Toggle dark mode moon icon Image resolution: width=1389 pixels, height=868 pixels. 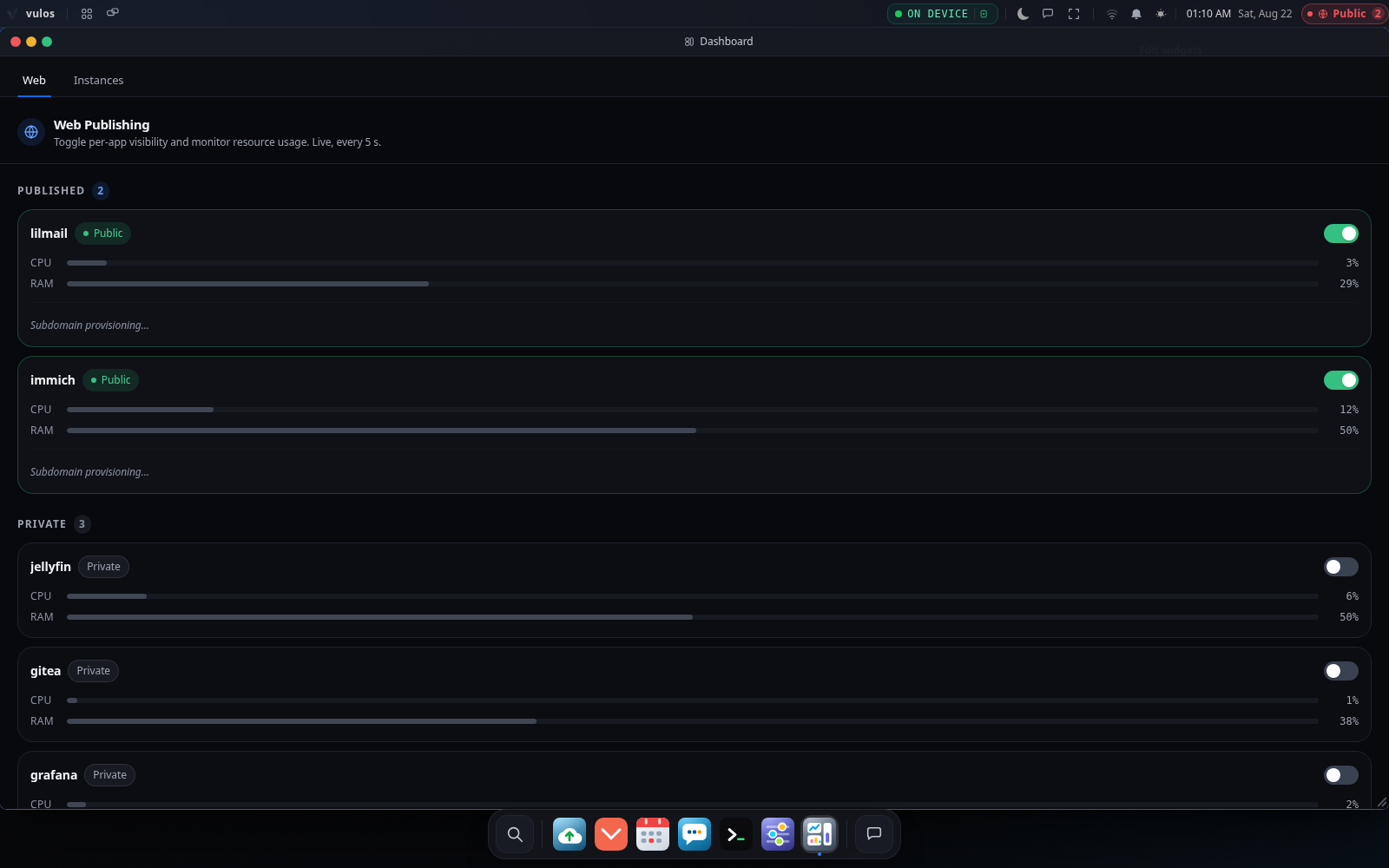(1023, 14)
